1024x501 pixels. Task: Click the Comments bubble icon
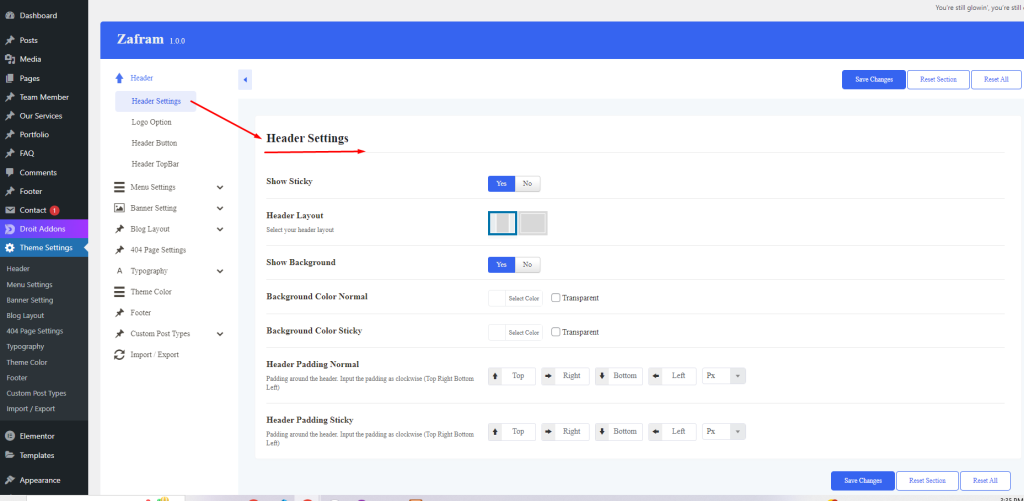pyautogui.click(x=9, y=172)
